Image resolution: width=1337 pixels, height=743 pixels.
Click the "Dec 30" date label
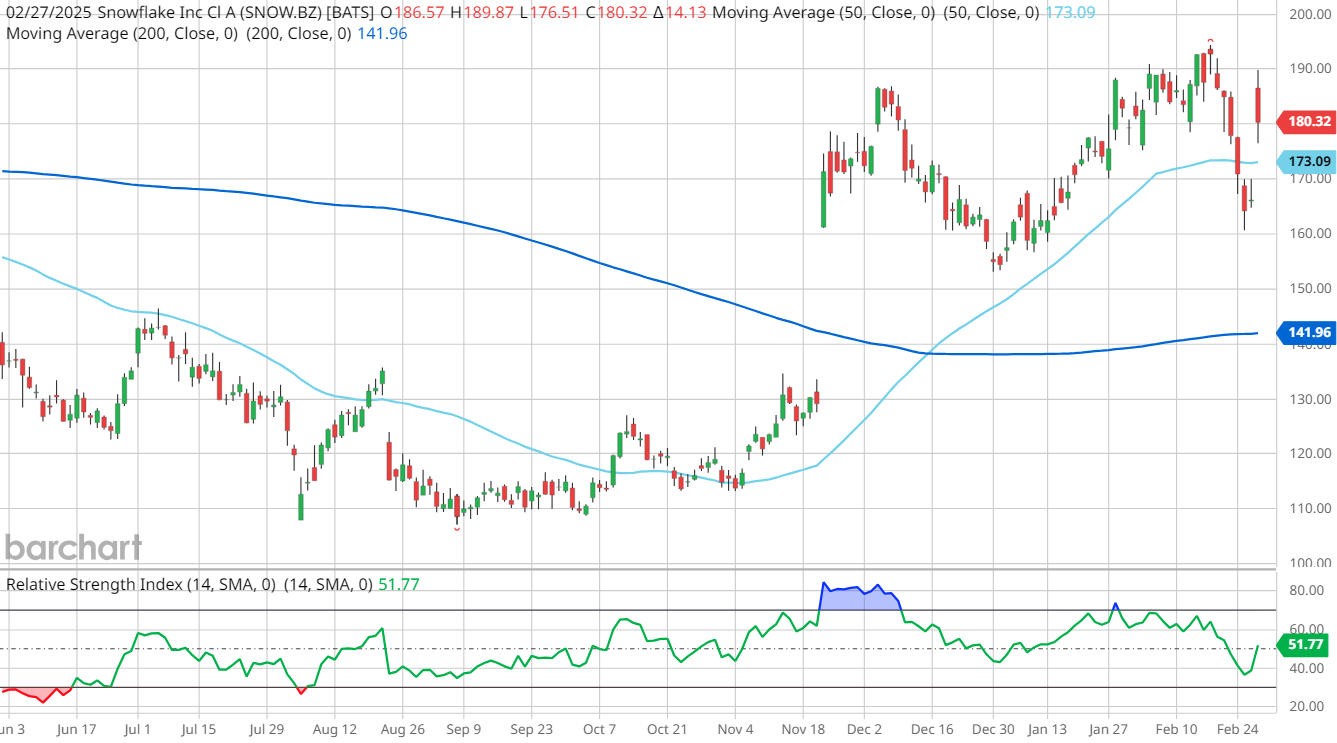point(993,730)
